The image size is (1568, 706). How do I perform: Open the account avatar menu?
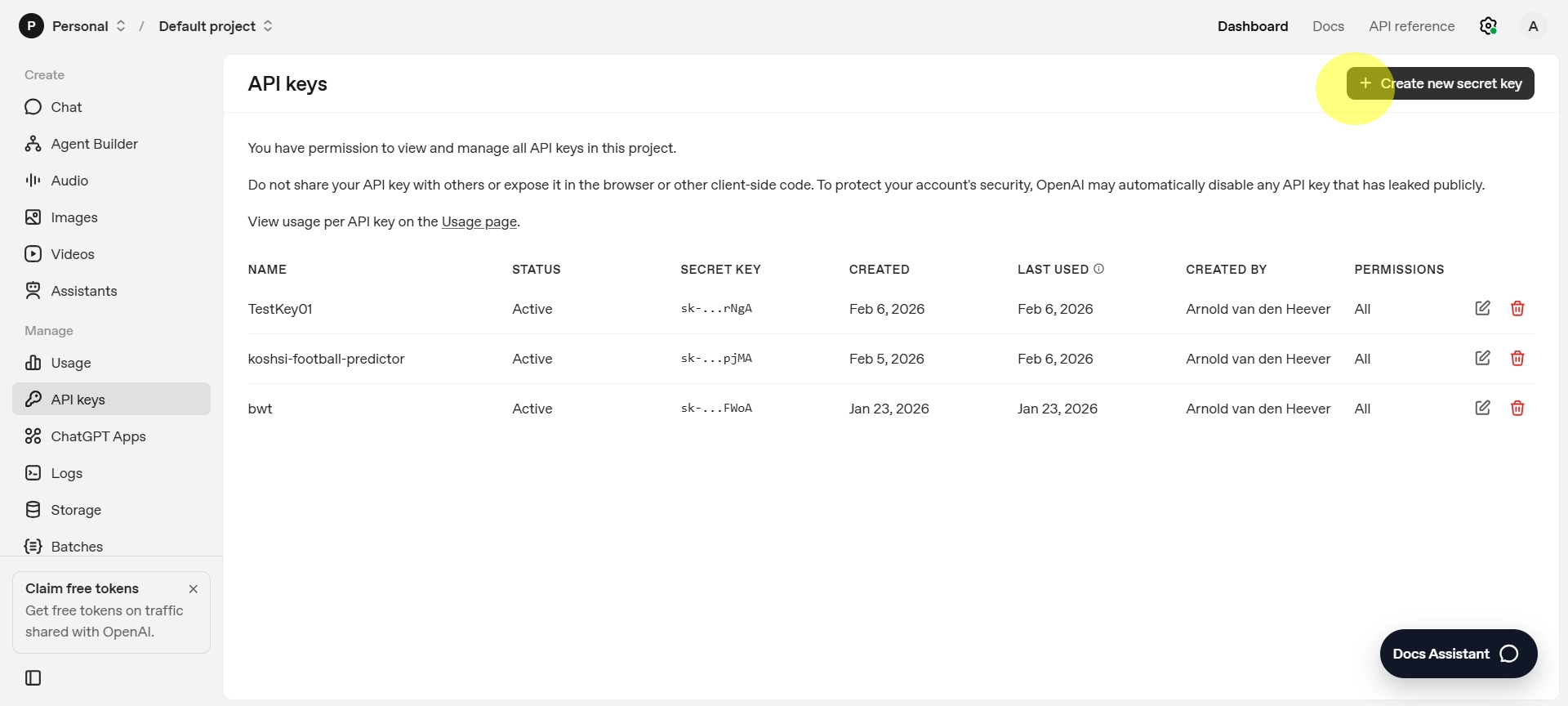point(1533,26)
